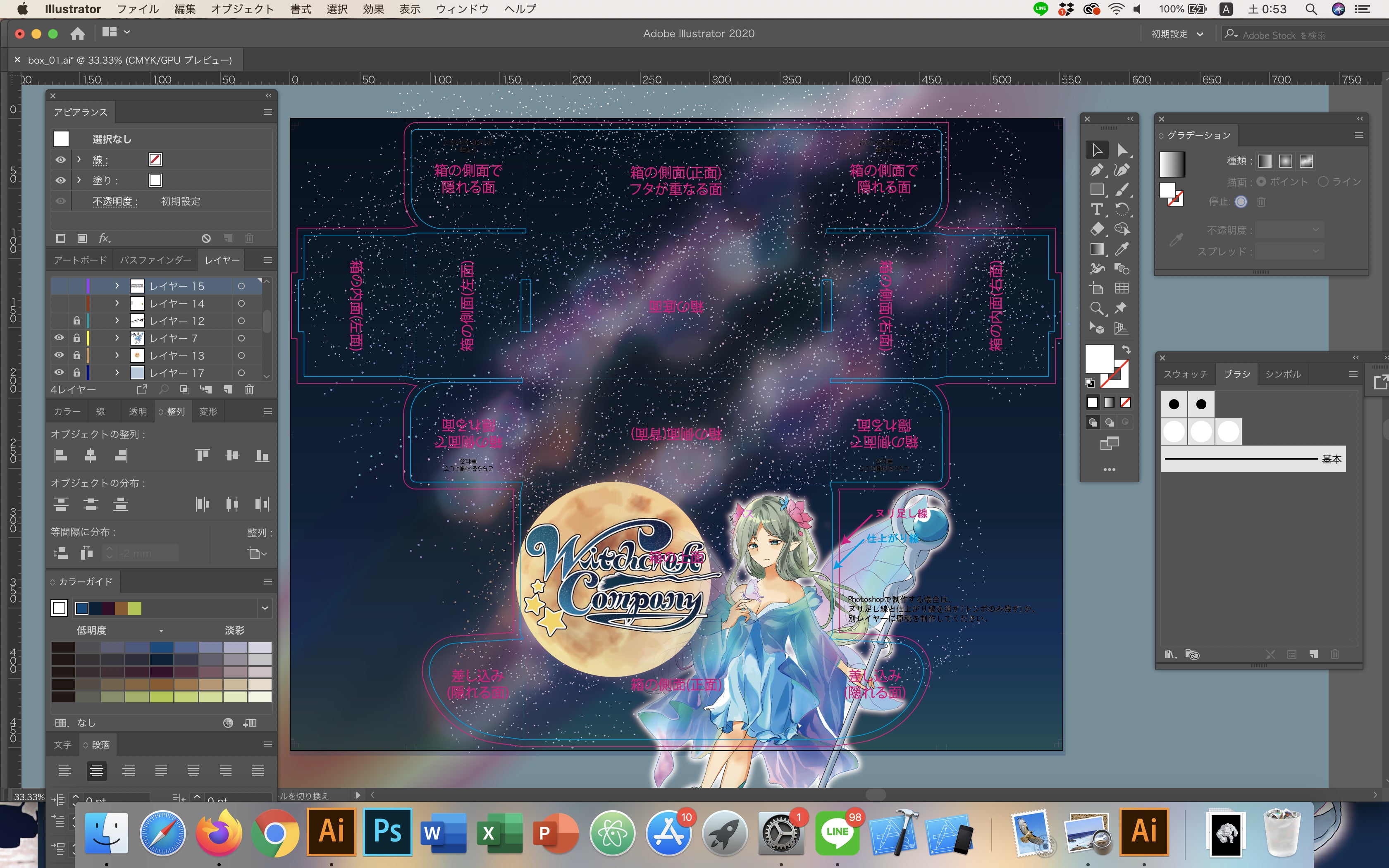
Task: Click the 不透明度 link in Appearance panel
Action: 115,202
